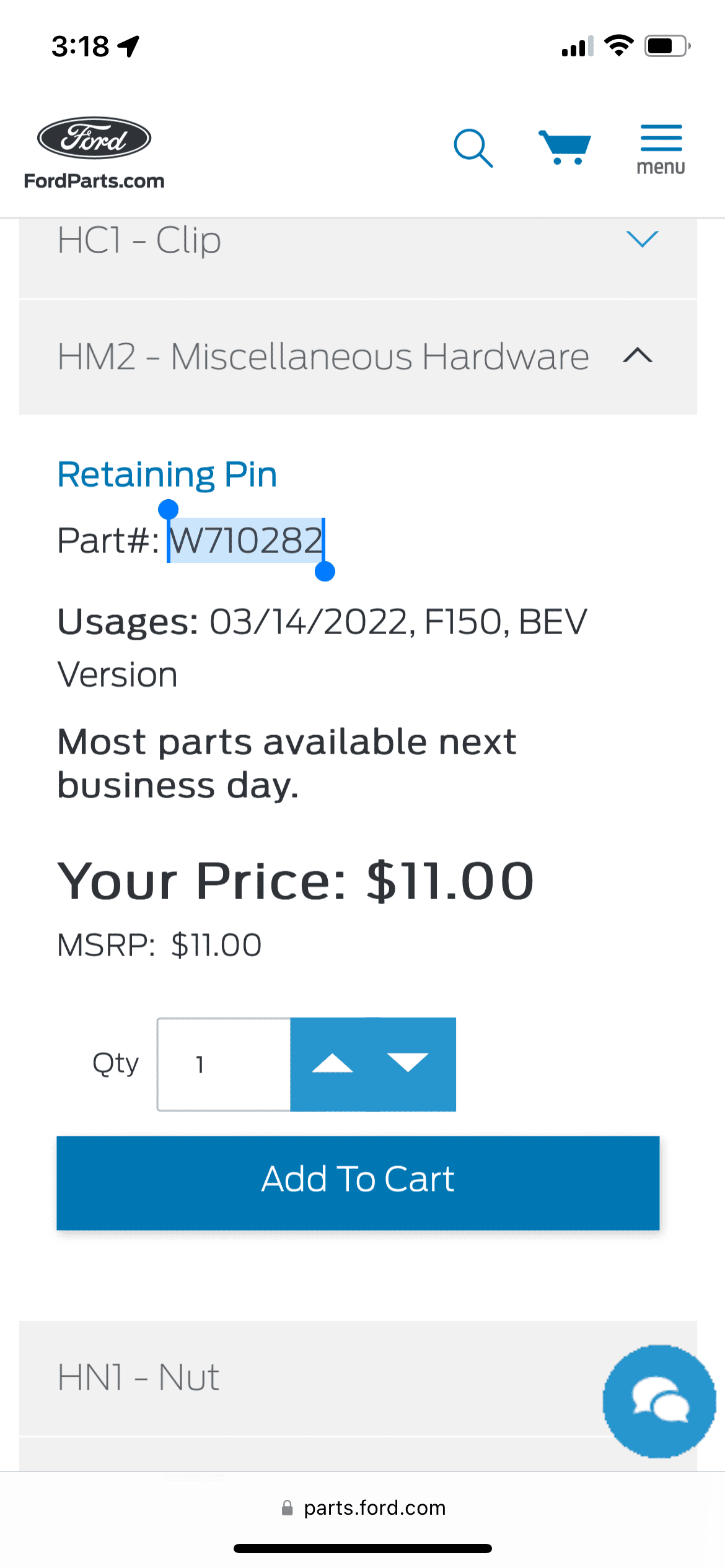
Task: Increase quantity with the up arrow
Action: [x=333, y=1064]
